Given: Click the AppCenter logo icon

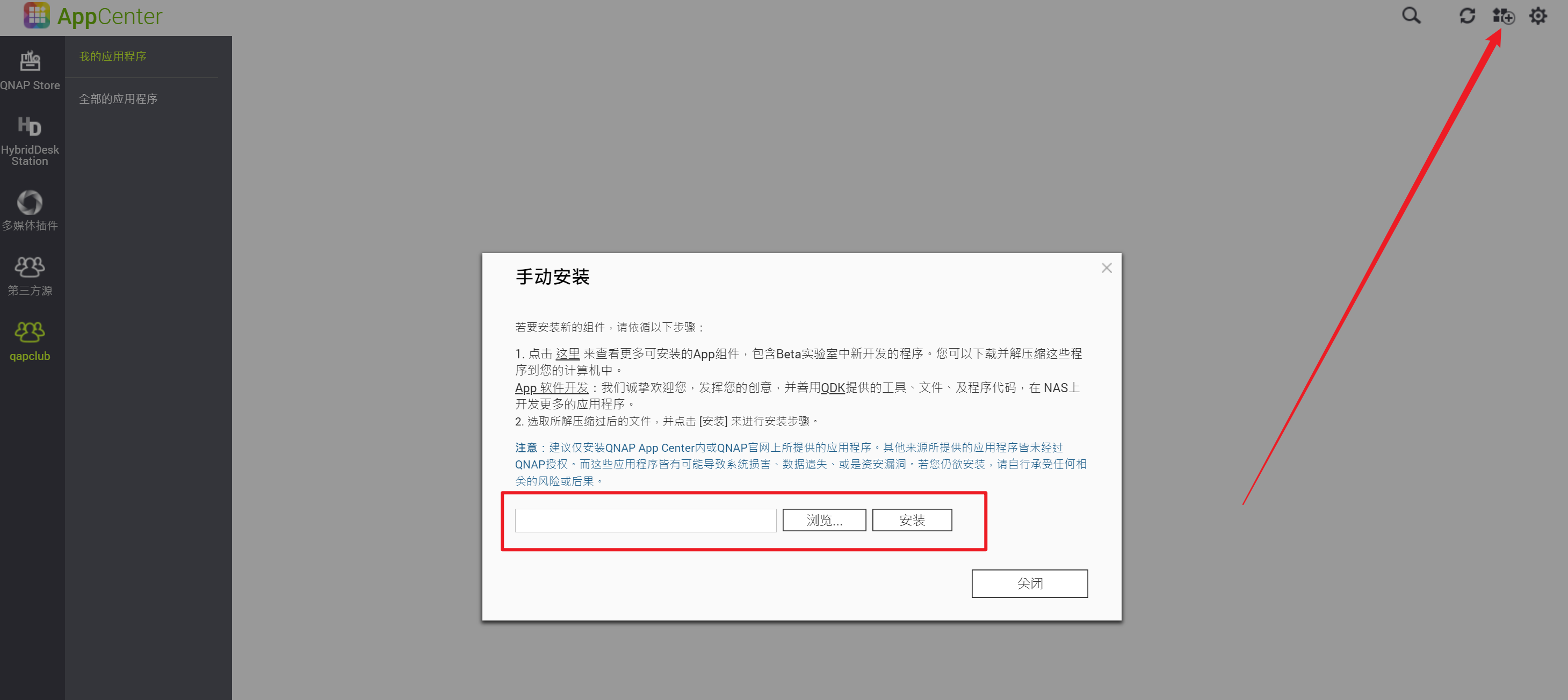Looking at the screenshot, I should pos(37,15).
